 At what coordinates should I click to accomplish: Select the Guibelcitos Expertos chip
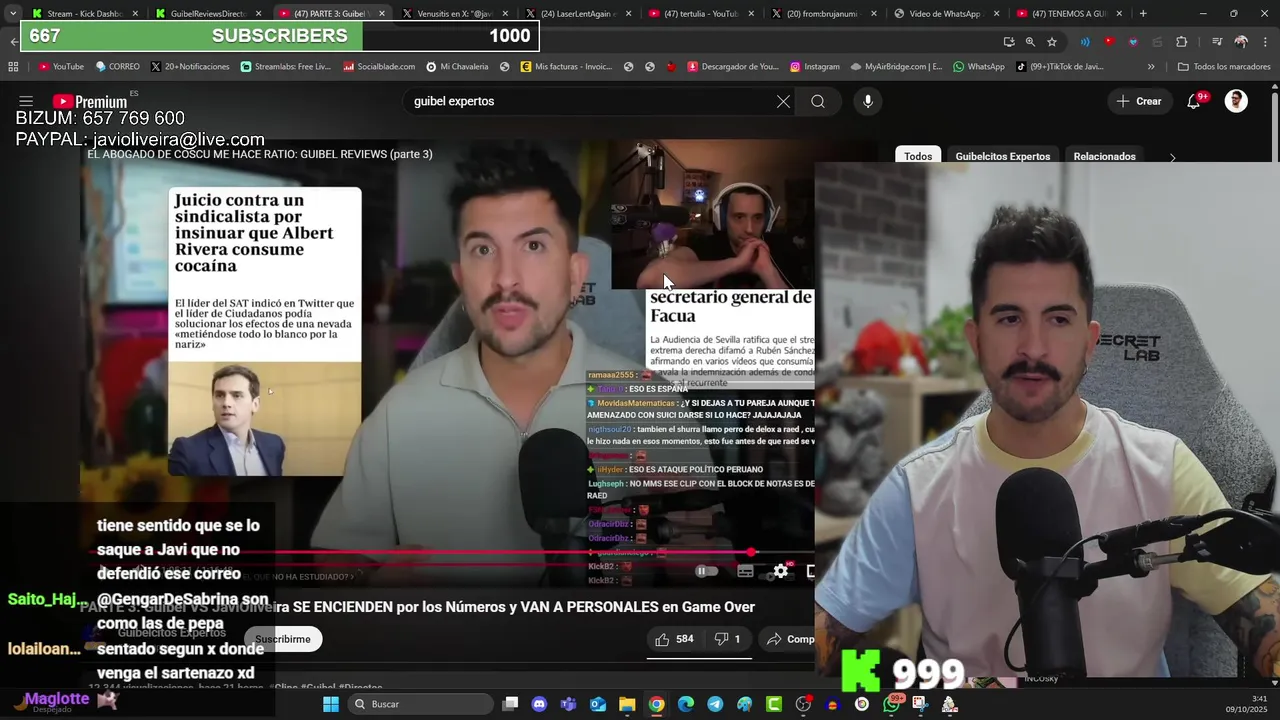tap(1002, 156)
